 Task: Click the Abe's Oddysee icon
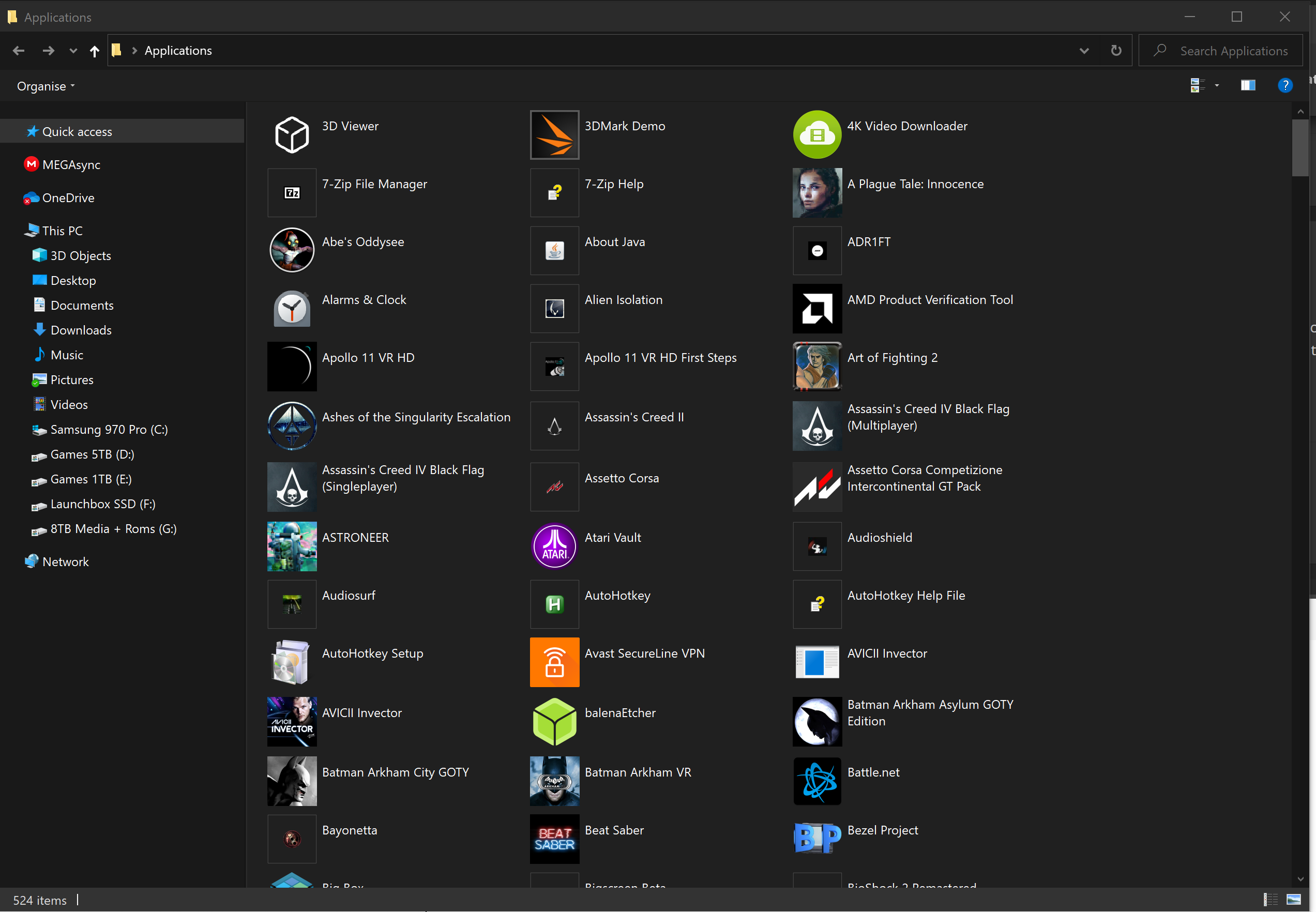click(292, 250)
